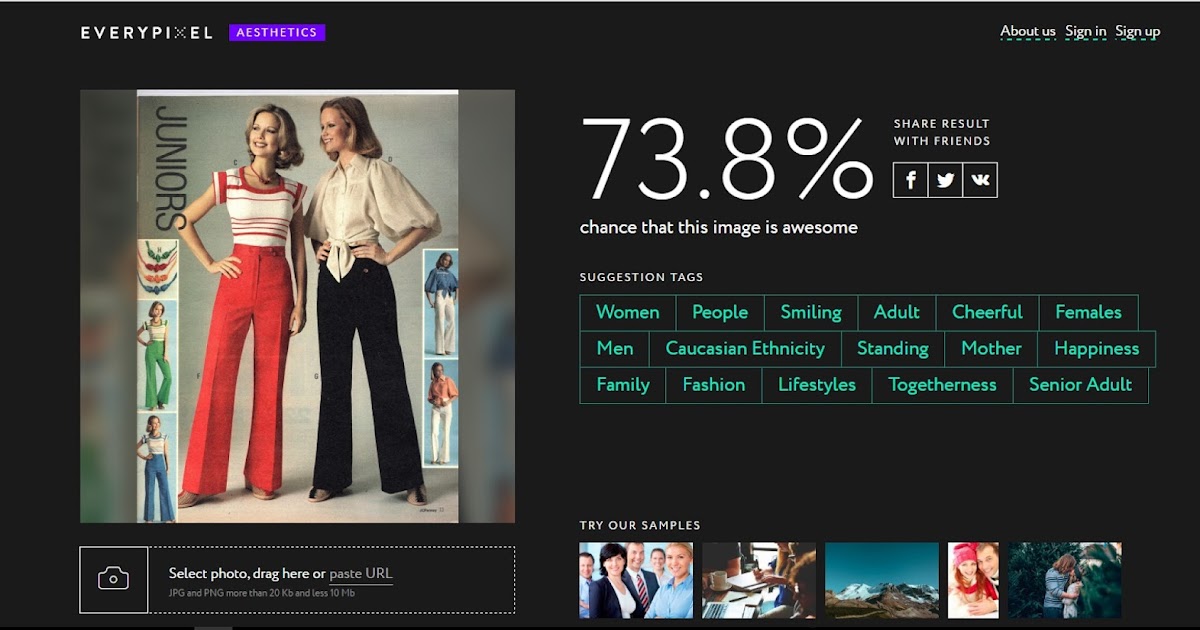The image size is (1200, 630).
Task: Click the Sign up link
Action: click(x=1138, y=31)
